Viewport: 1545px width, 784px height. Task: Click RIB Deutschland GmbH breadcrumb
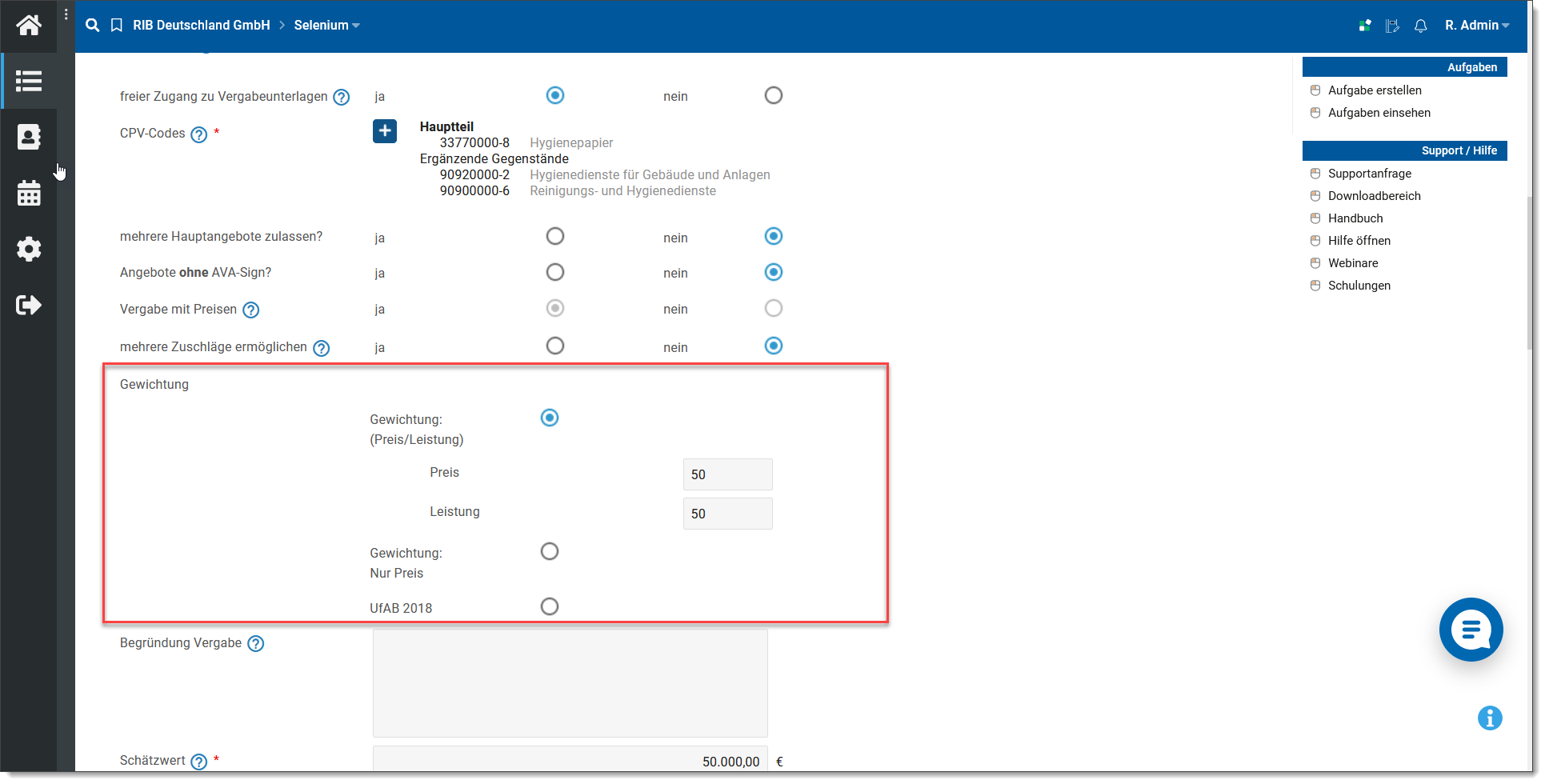pyautogui.click(x=202, y=26)
